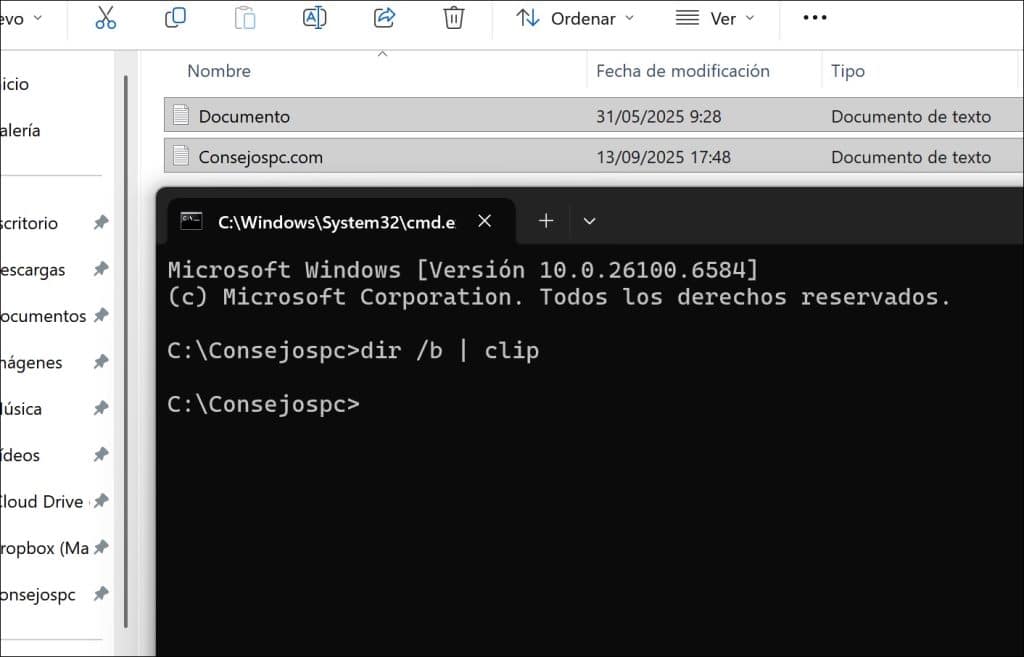Image resolution: width=1024 pixels, height=657 pixels.
Task: Open the terminal tab chevron dropdown
Action: 589,221
